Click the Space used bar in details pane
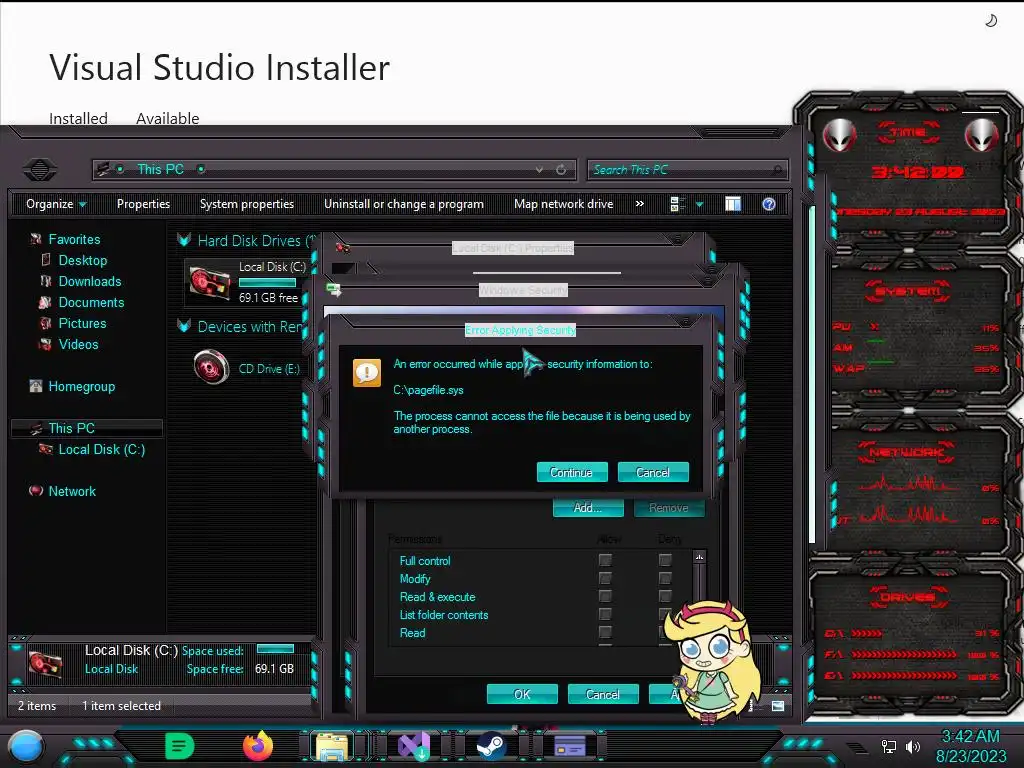 click(x=275, y=648)
